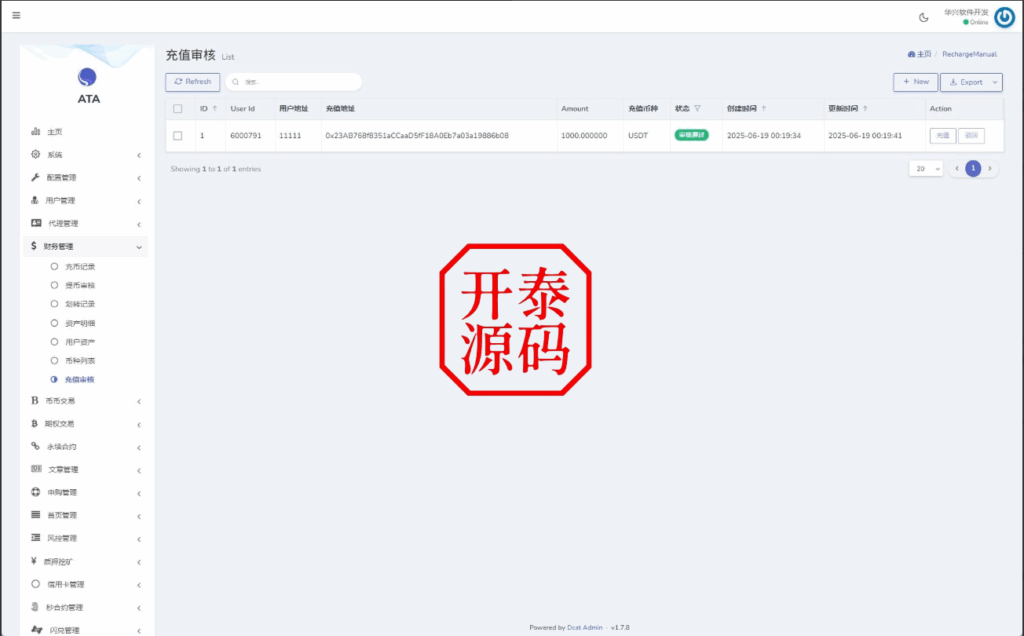Sort table by ID column arrow
Image resolution: width=1024 pixels, height=636 pixels.
(x=214, y=108)
